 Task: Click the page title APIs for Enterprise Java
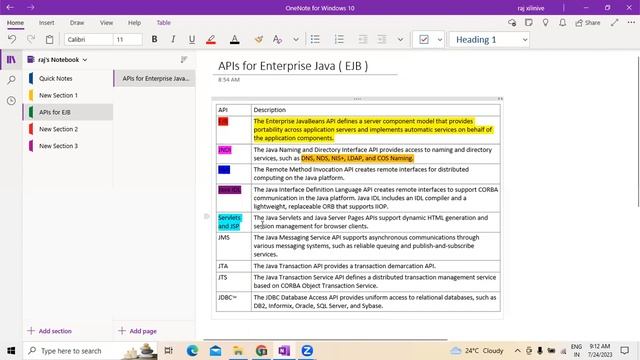(293, 66)
